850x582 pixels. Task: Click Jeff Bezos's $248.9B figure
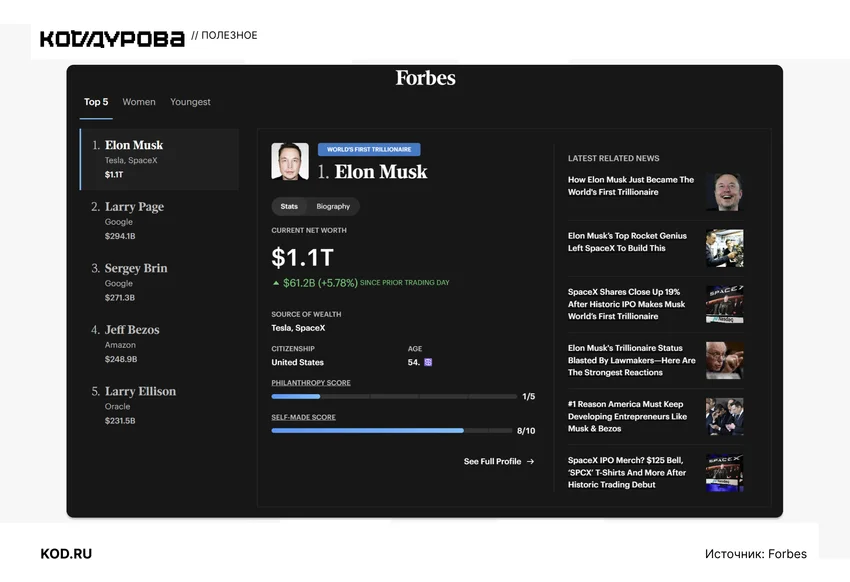(121, 359)
